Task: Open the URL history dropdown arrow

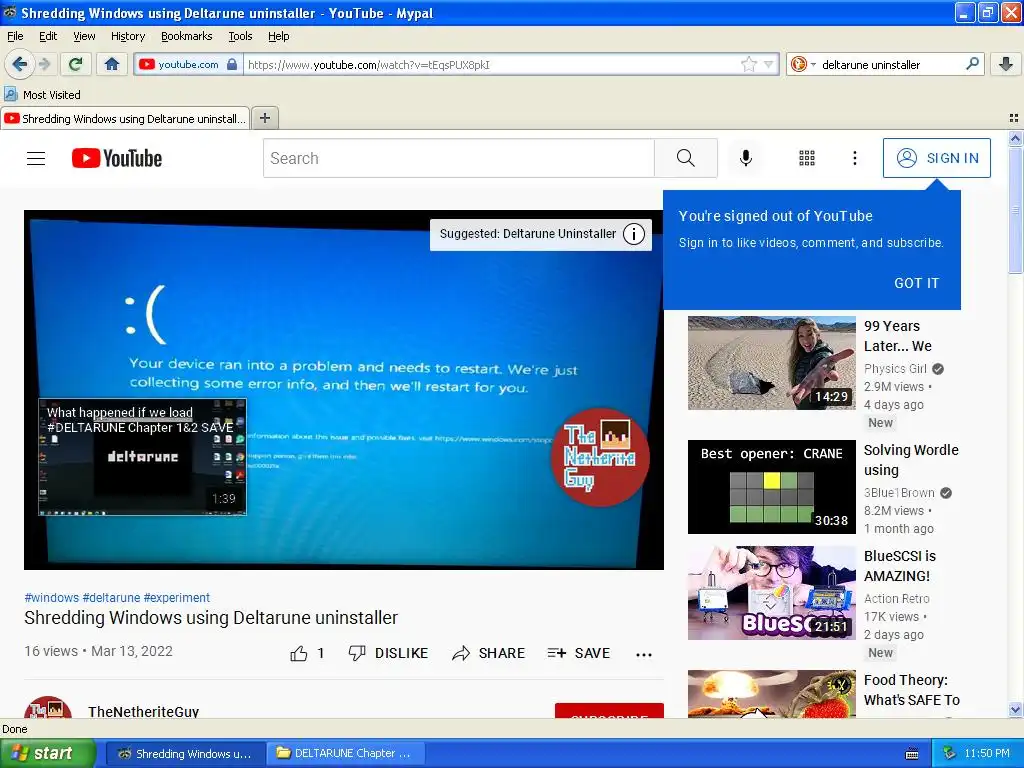Action: click(769, 64)
